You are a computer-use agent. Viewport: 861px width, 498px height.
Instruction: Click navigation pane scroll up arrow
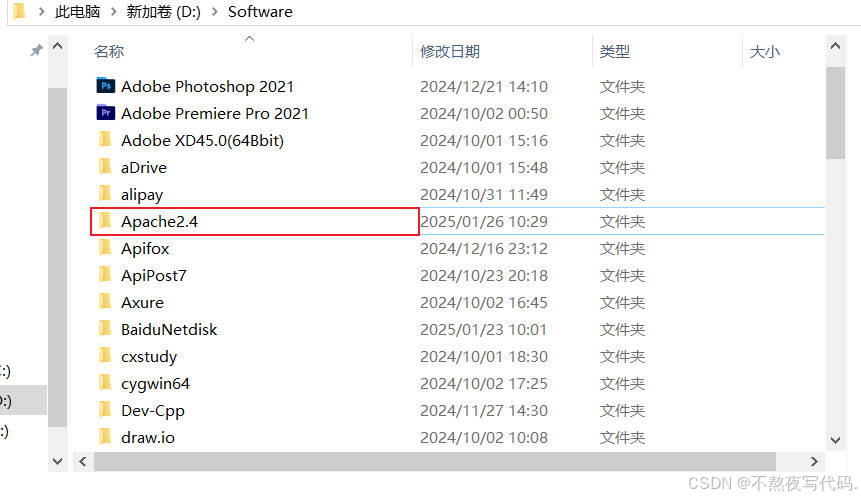(x=57, y=46)
